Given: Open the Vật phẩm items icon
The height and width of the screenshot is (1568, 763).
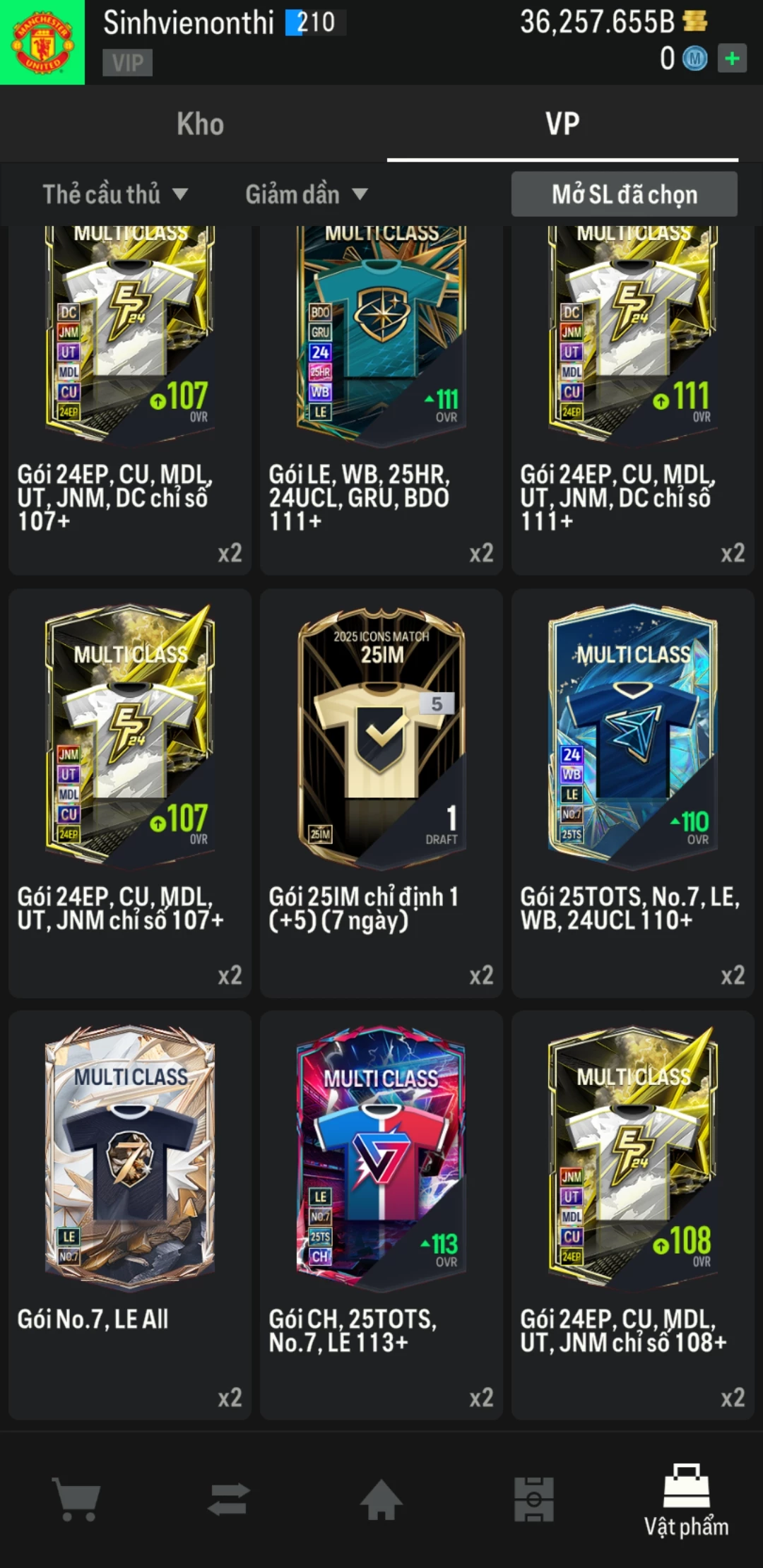Looking at the screenshot, I should [686, 1500].
